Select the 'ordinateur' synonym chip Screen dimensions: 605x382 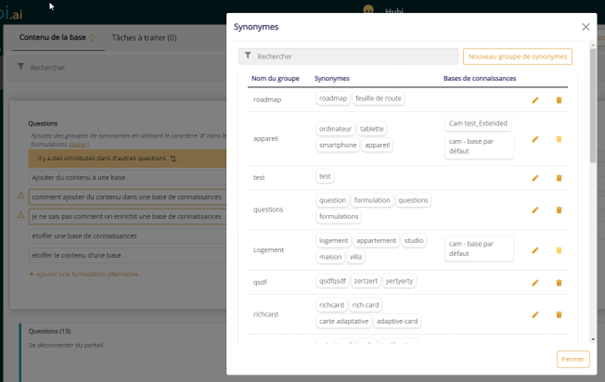point(335,129)
